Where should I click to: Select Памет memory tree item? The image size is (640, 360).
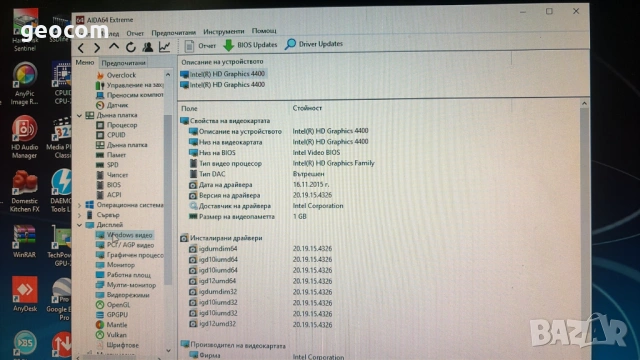[x=111, y=155]
